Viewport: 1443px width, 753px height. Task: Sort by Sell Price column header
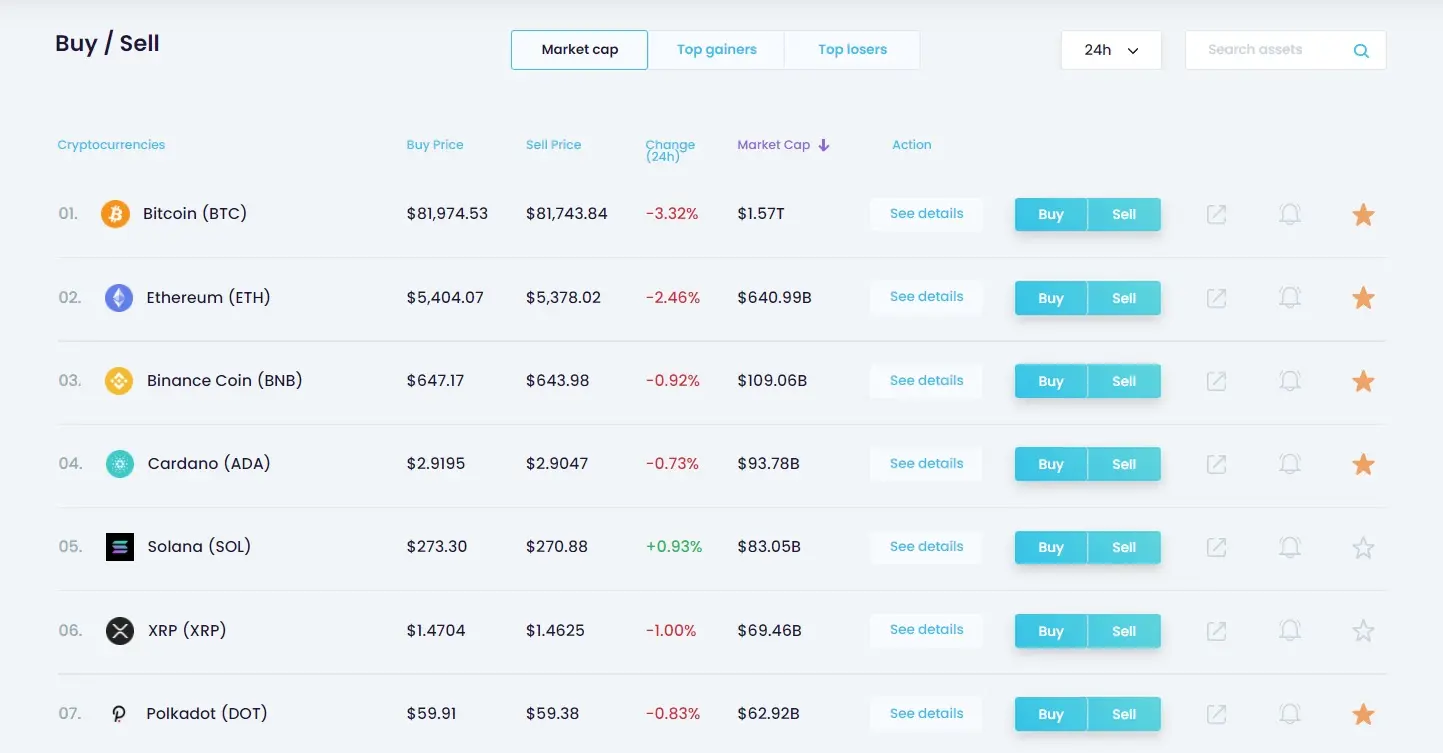[553, 145]
